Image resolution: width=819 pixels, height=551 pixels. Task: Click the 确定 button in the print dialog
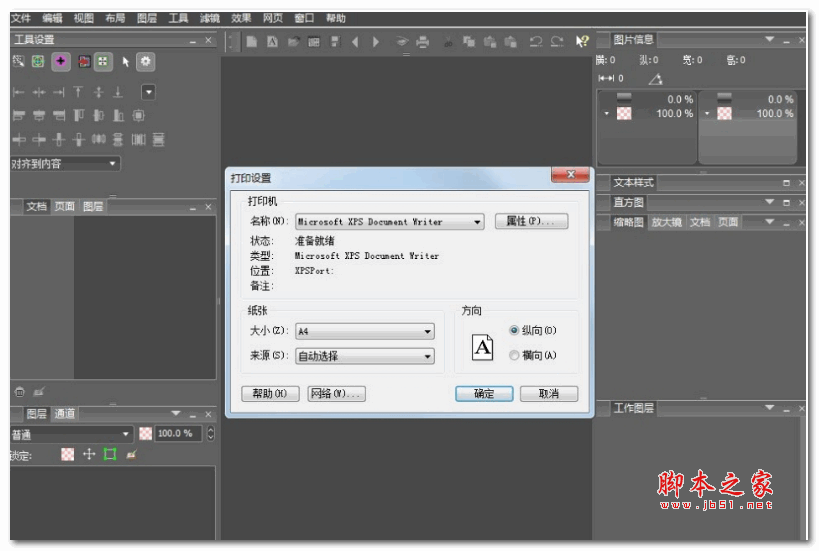484,393
